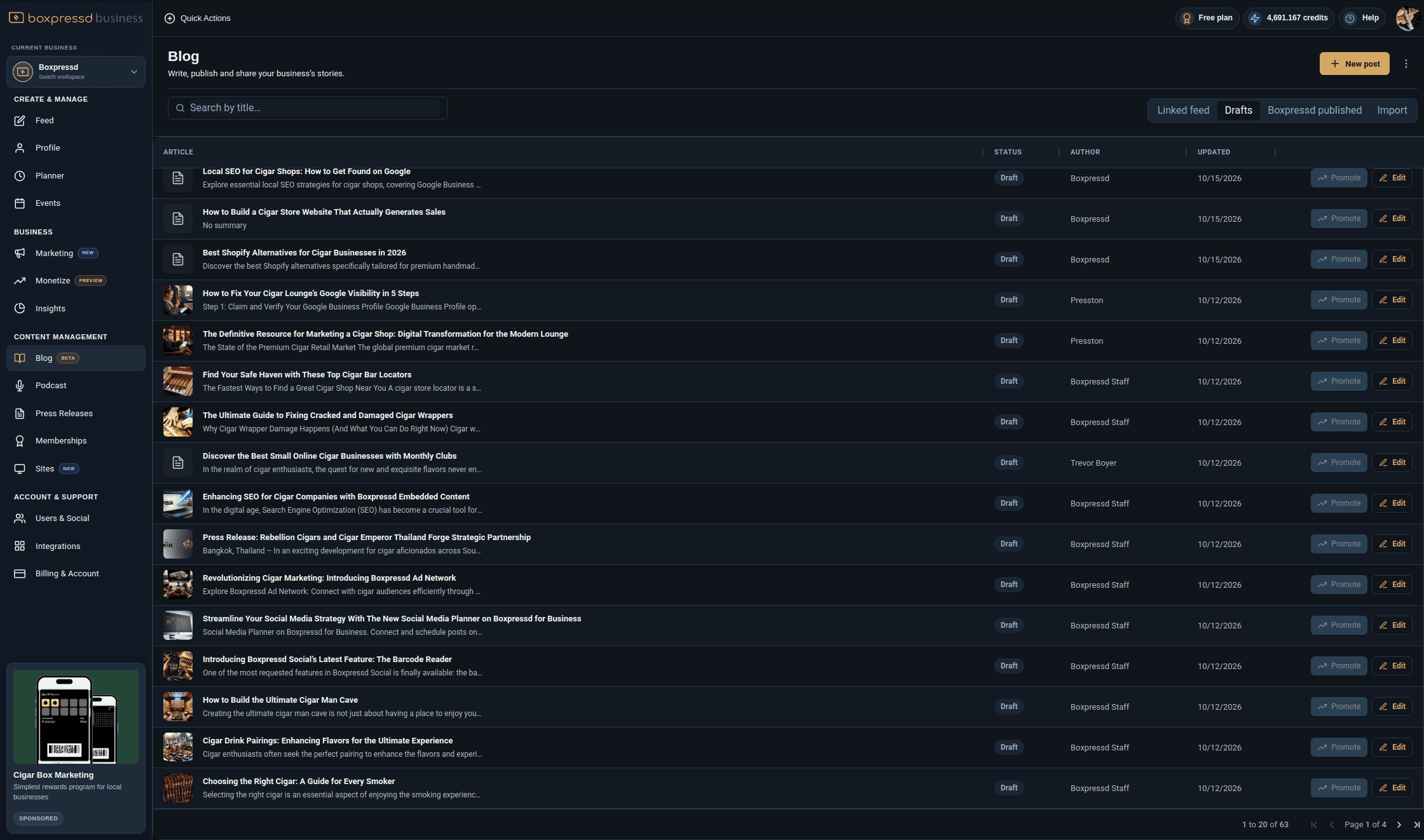Open the user avatar at top right
This screenshot has width=1424, height=840.
[1407, 18]
